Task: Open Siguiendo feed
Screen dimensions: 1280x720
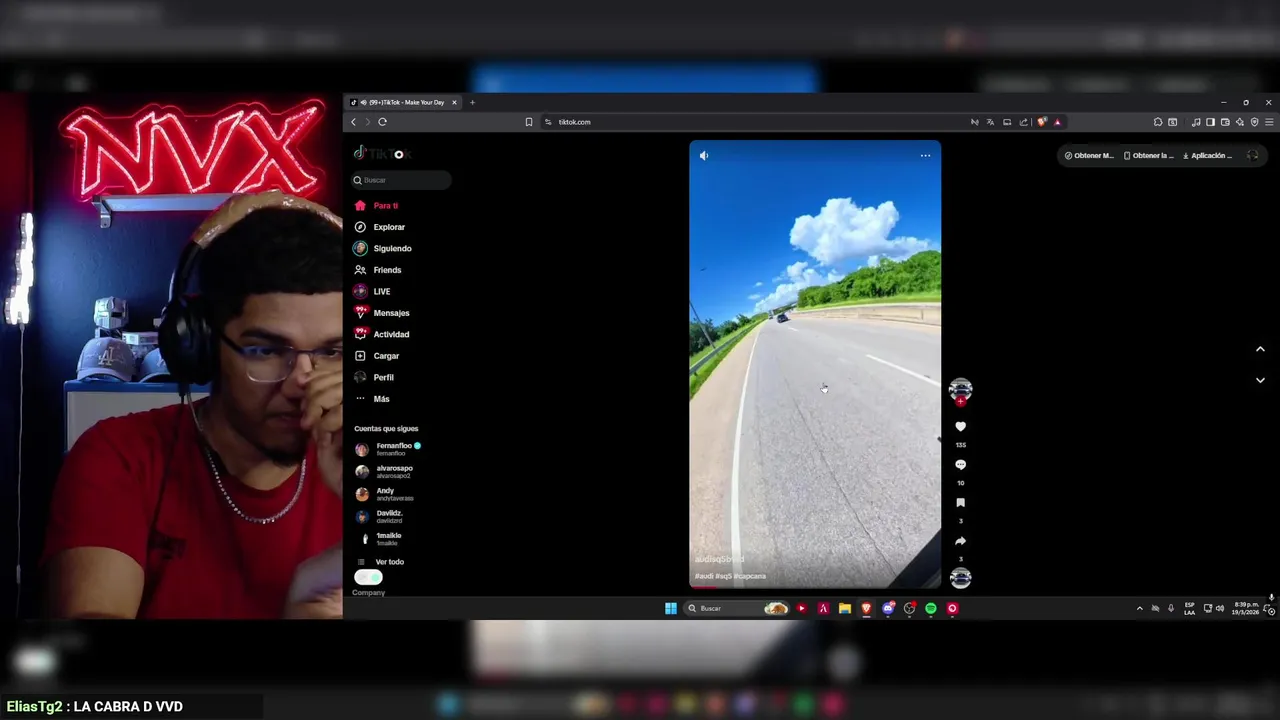Action: (383, 248)
